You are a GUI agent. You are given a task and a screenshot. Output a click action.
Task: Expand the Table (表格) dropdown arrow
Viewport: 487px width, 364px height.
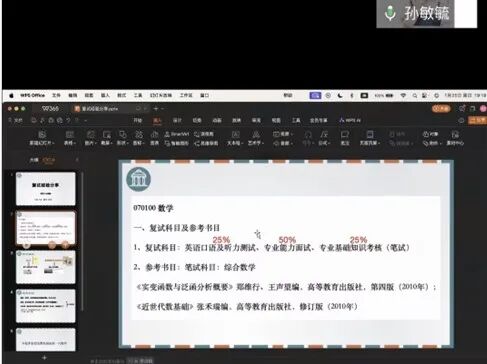click(x=75, y=143)
